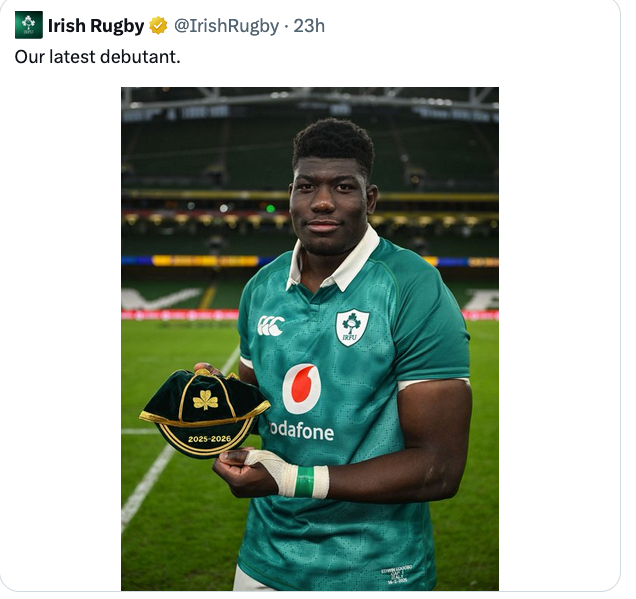Click the Canterbury logo on the jersey
The image size is (636, 599).
click(x=271, y=326)
